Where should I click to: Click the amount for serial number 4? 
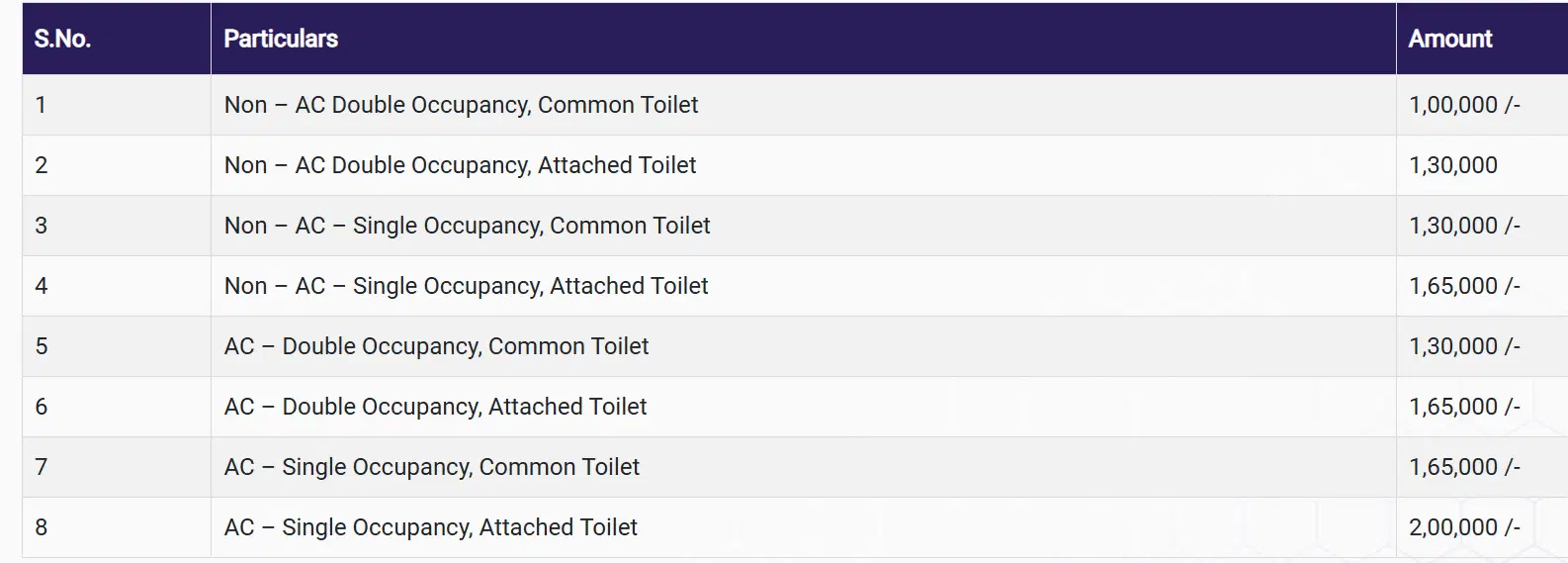coord(1463,286)
